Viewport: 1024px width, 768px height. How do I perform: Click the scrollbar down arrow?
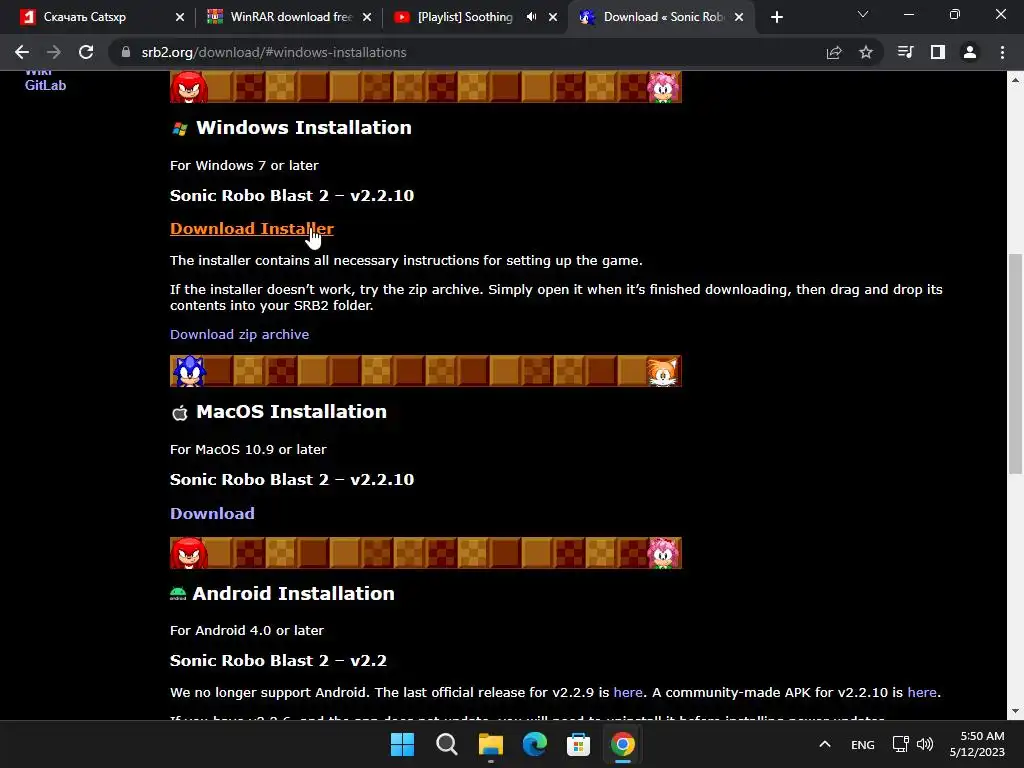coord(1015,711)
